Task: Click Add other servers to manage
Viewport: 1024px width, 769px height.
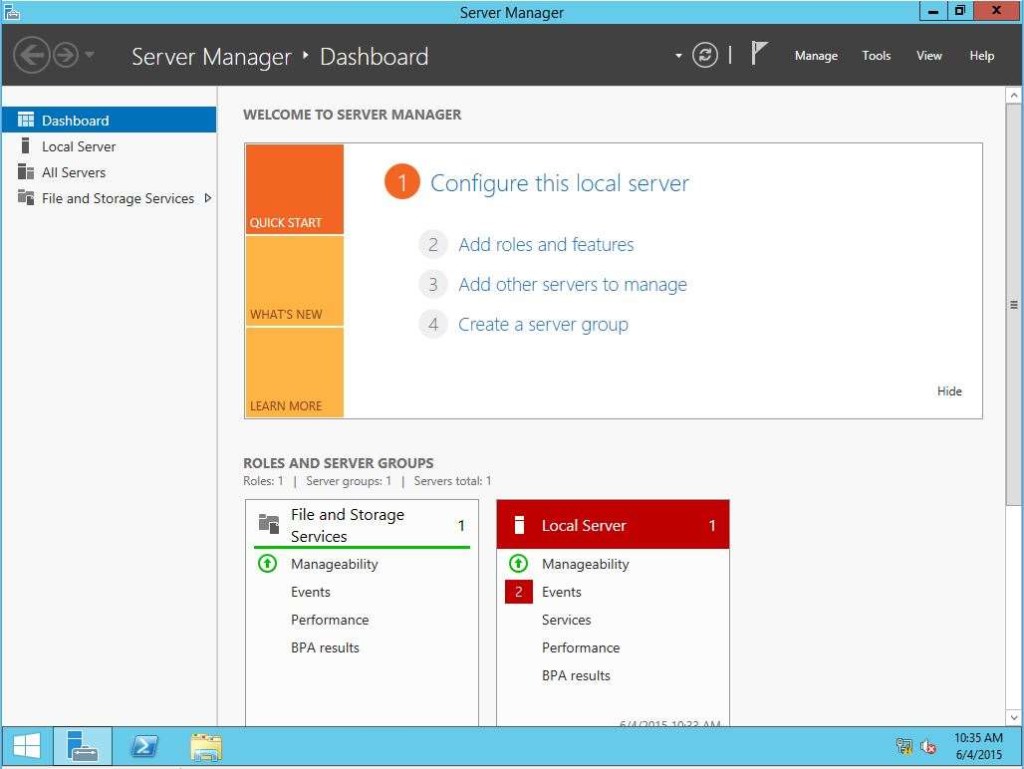Action: pyautogui.click(x=572, y=284)
